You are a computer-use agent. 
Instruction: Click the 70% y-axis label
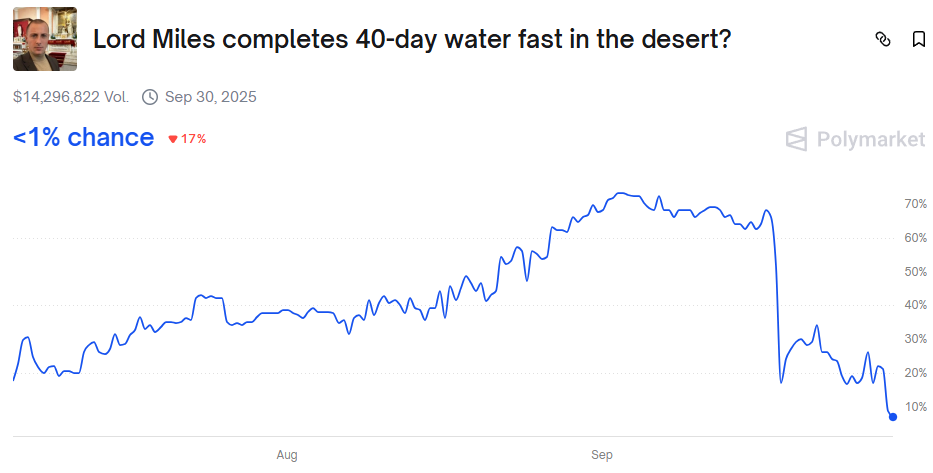point(915,204)
